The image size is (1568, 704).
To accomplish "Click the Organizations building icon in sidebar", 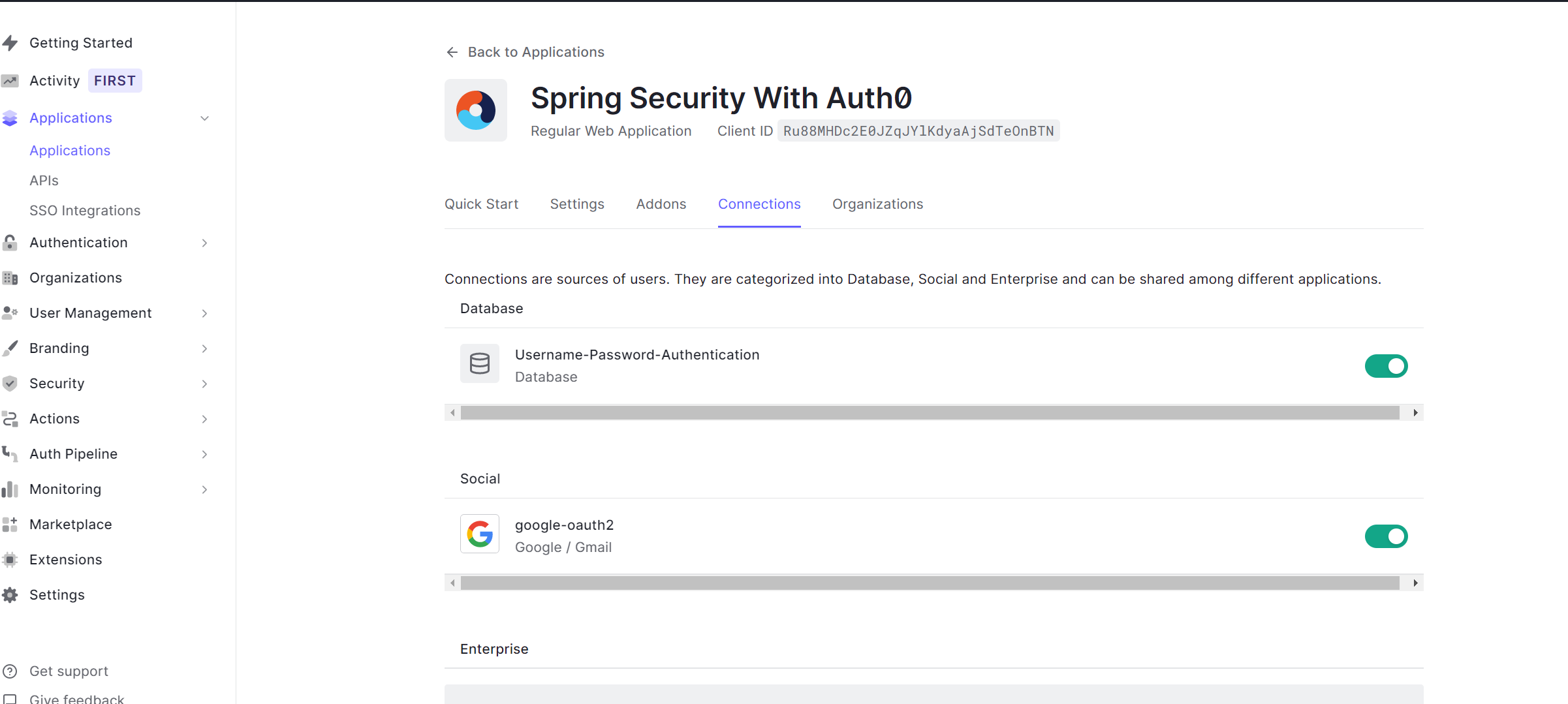I will pos(10,278).
